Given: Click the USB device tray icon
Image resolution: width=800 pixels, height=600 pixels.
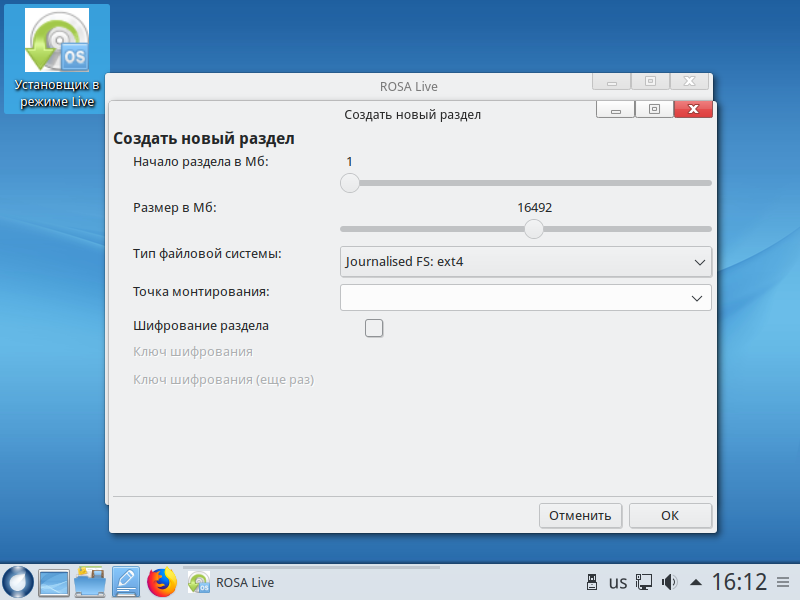Looking at the screenshot, I should click(x=590, y=582).
